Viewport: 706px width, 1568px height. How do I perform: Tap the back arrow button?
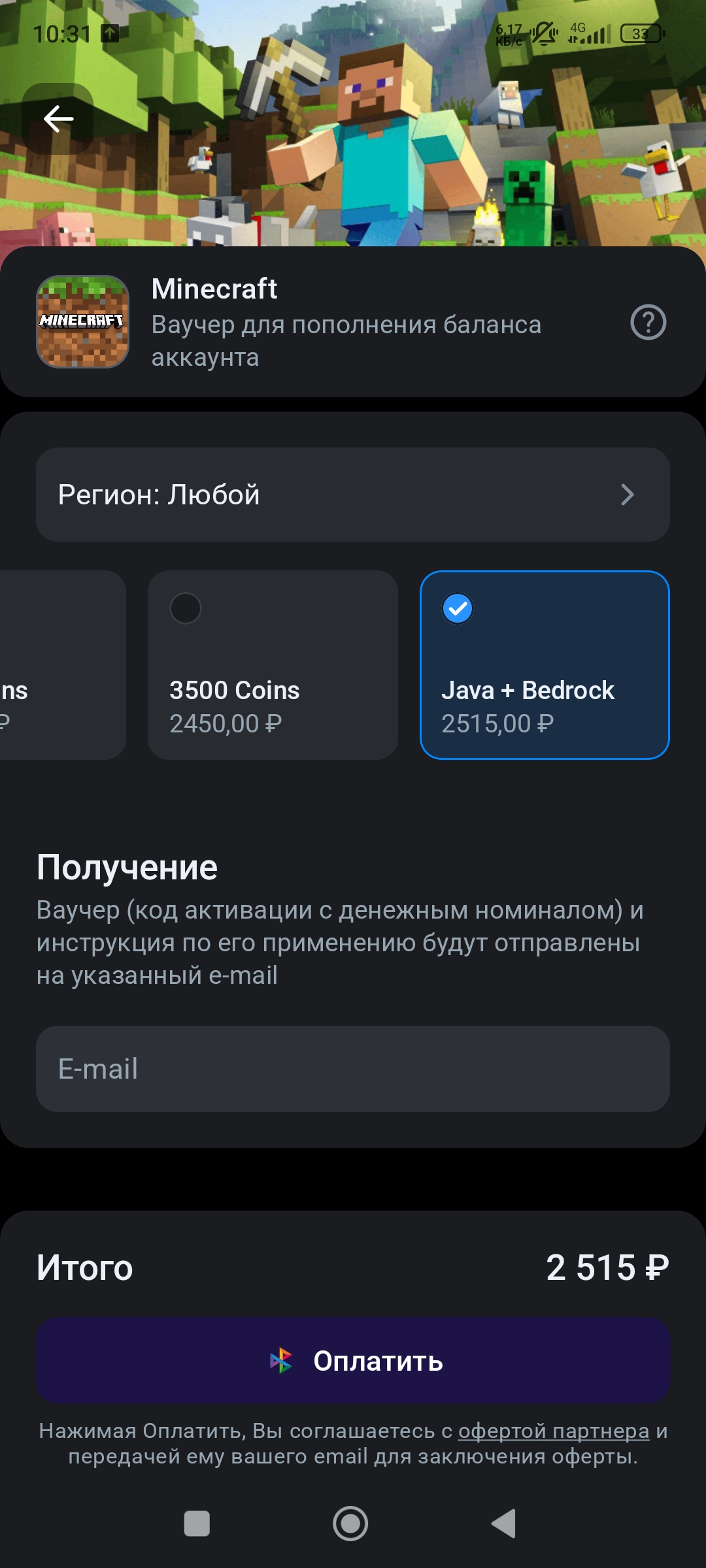click(x=58, y=119)
